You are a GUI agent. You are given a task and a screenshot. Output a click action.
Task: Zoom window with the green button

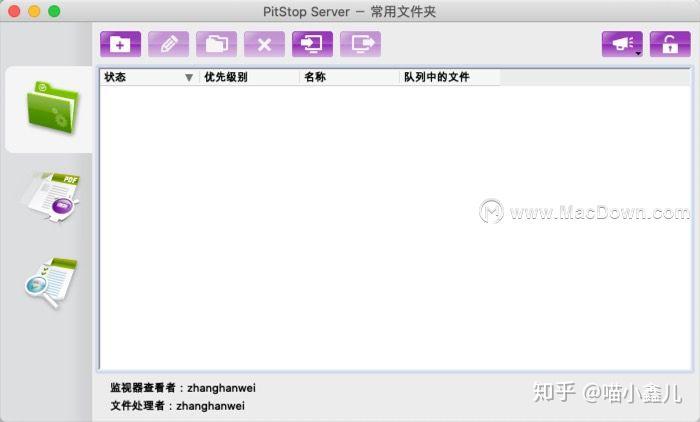[54, 11]
